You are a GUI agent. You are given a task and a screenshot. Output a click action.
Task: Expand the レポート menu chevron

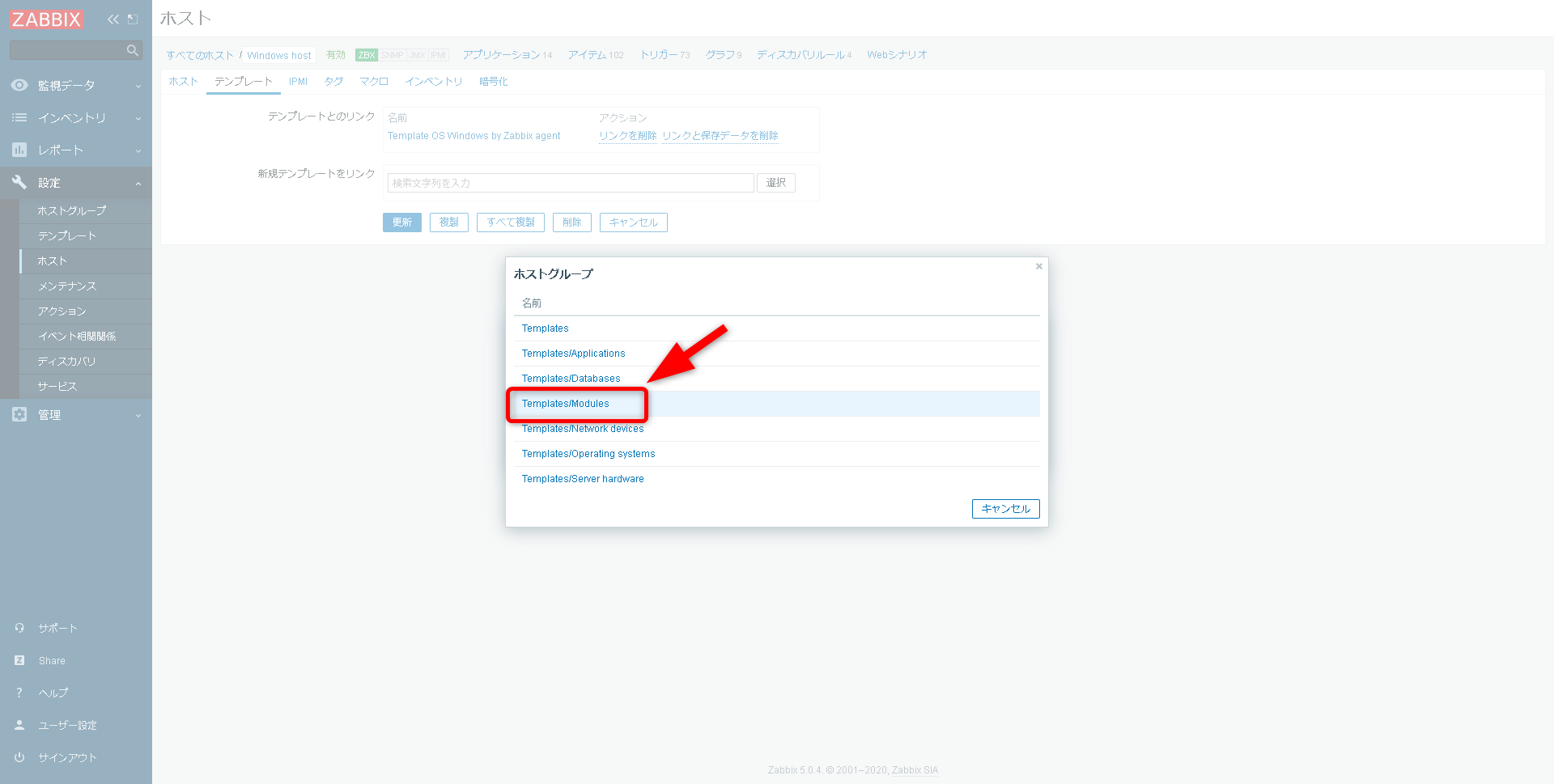[x=138, y=150]
